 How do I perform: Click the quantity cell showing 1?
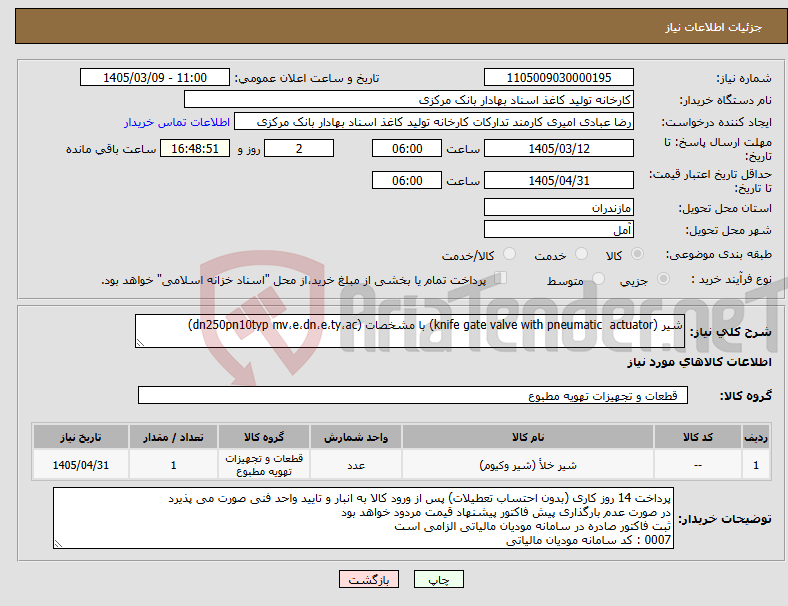click(173, 465)
